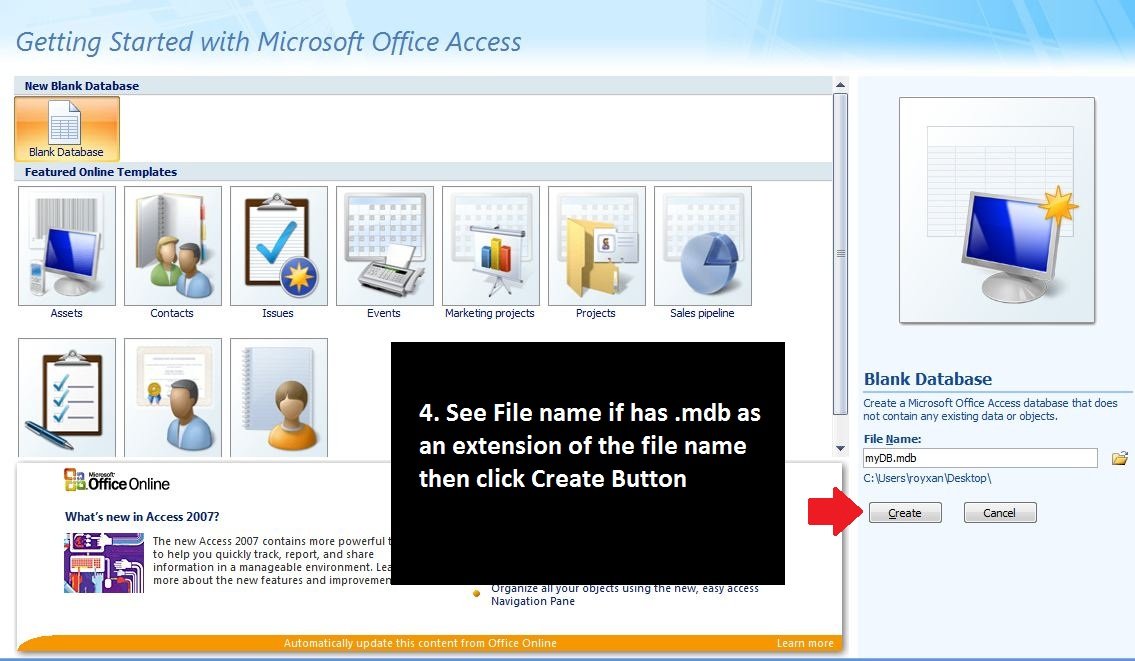1135x661 pixels.
Task: Click the Blank Database preview image
Action: coord(997,210)
